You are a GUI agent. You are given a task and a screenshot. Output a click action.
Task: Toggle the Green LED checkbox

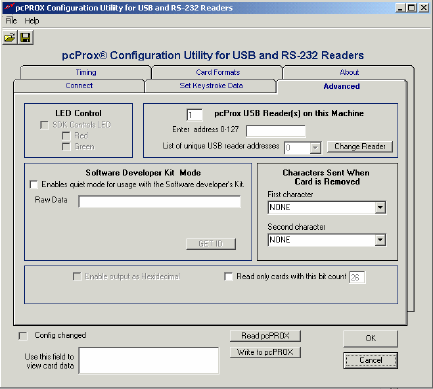pos(66,147)
